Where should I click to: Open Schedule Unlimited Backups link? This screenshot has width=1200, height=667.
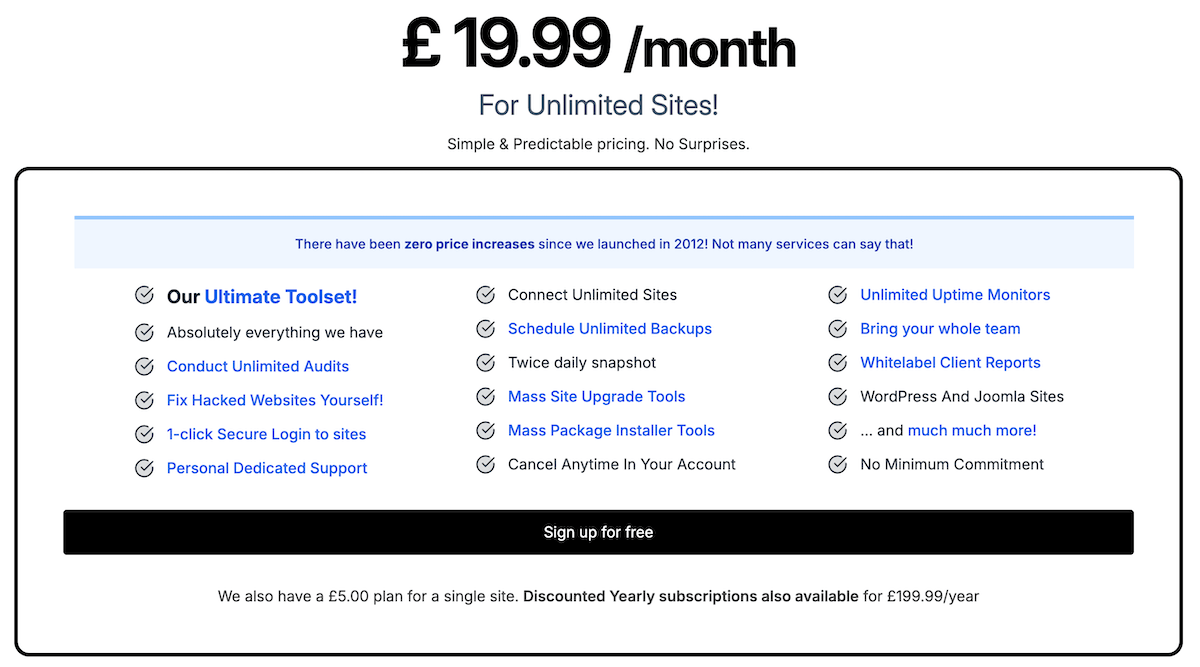pyautogui.click(x=610, y=329)
